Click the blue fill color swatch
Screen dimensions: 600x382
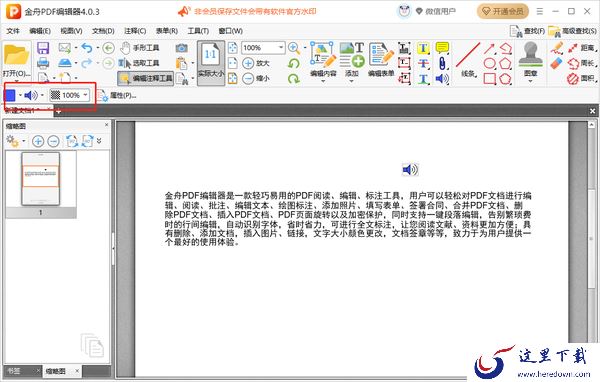coord(10,95)
